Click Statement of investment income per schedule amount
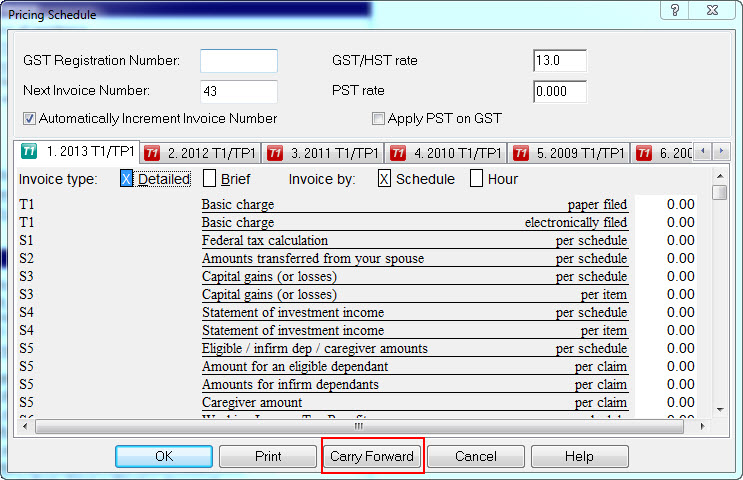The height and width of the screenshot is (480, 743). tap(666, 312)
